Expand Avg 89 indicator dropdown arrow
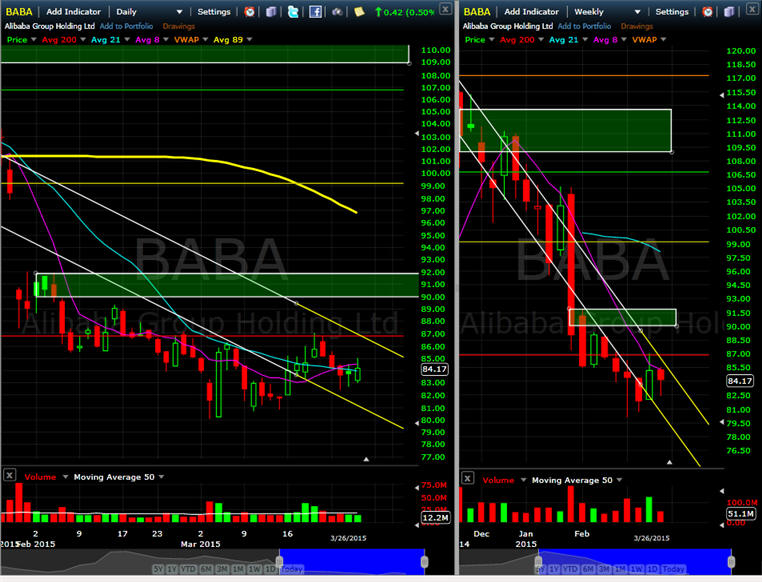 (248, 39)
